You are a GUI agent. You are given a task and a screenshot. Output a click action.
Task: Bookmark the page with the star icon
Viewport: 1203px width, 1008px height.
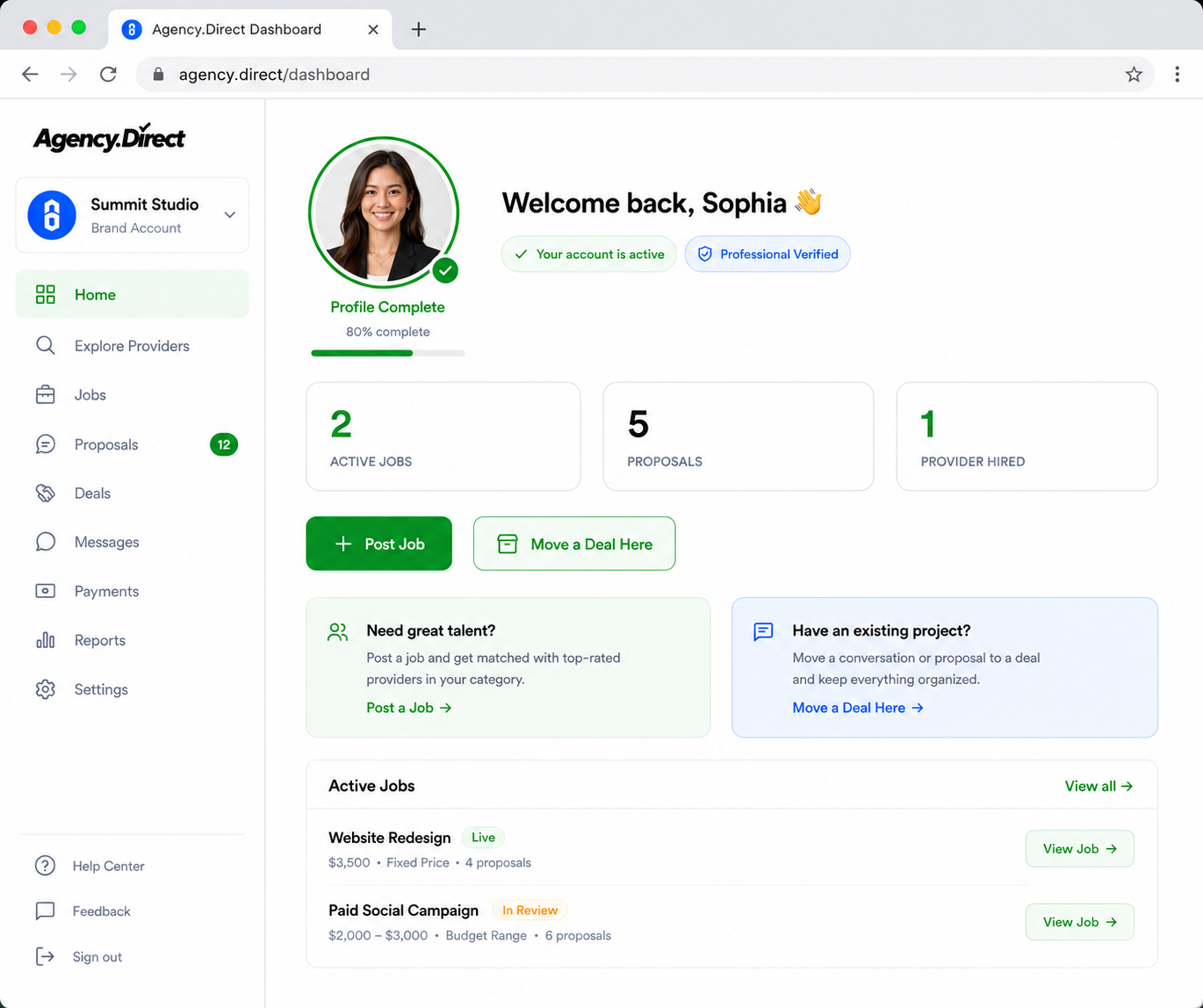1134,75
